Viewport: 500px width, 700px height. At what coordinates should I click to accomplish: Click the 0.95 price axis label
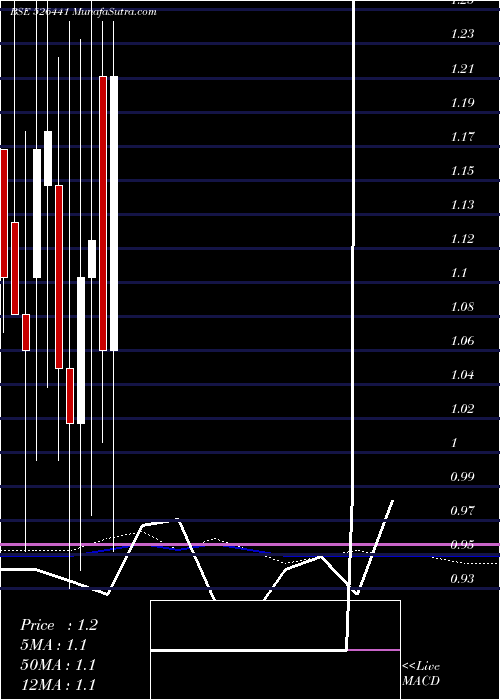click(x=462, y=544)
